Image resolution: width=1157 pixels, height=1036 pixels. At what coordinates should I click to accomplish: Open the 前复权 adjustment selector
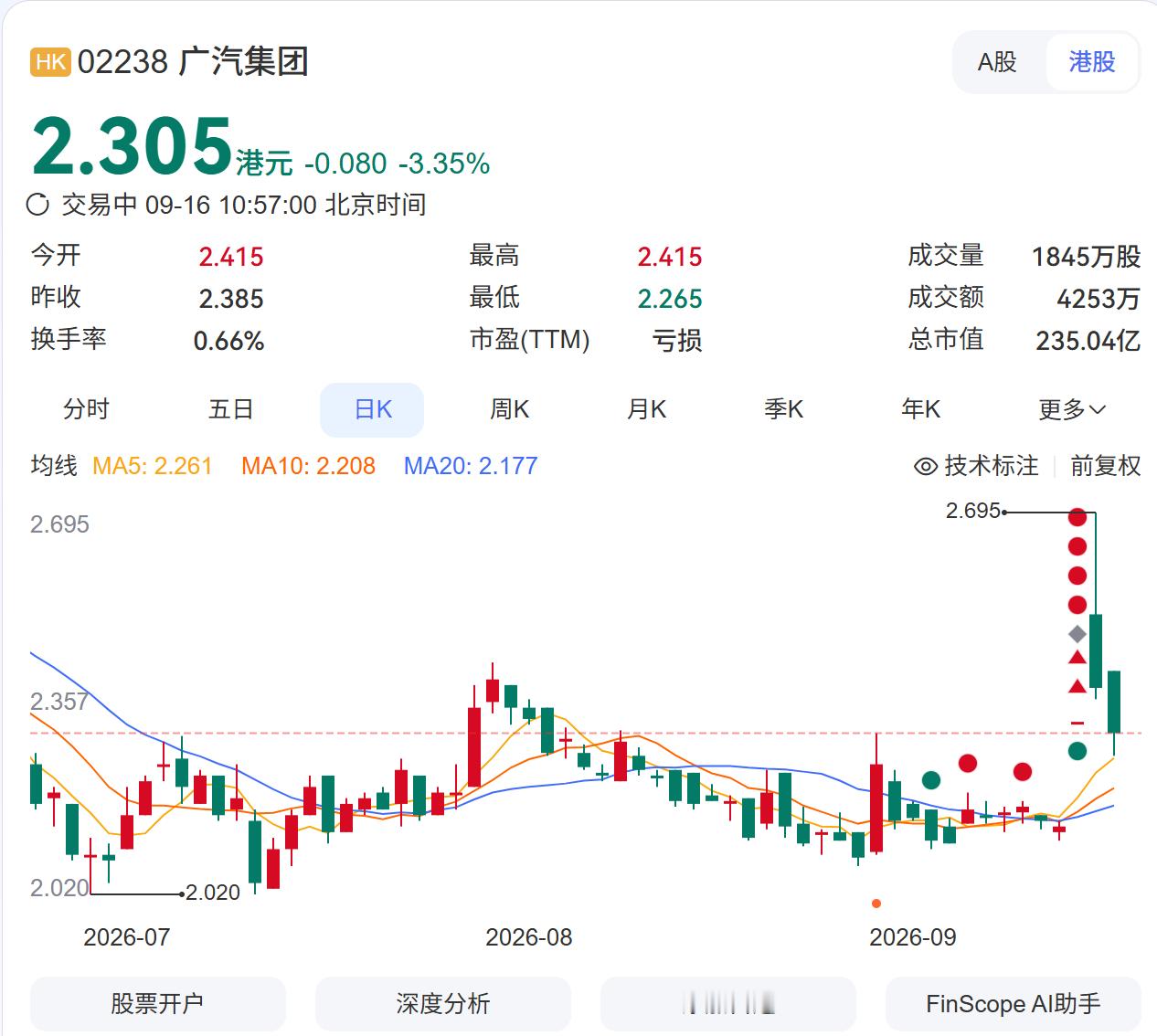[1106, 466]
